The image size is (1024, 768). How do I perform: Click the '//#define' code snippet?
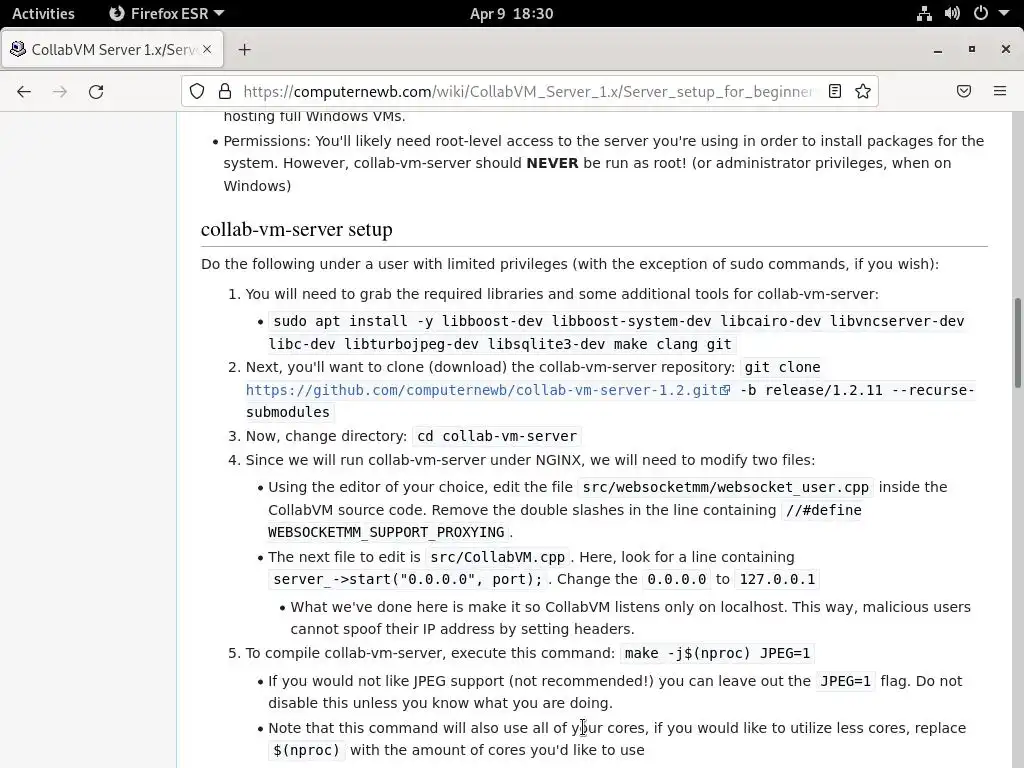coord(824,510)
